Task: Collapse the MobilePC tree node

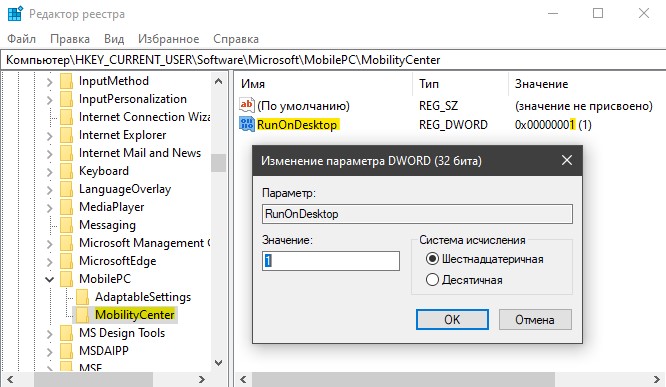Action: [50, 280]
